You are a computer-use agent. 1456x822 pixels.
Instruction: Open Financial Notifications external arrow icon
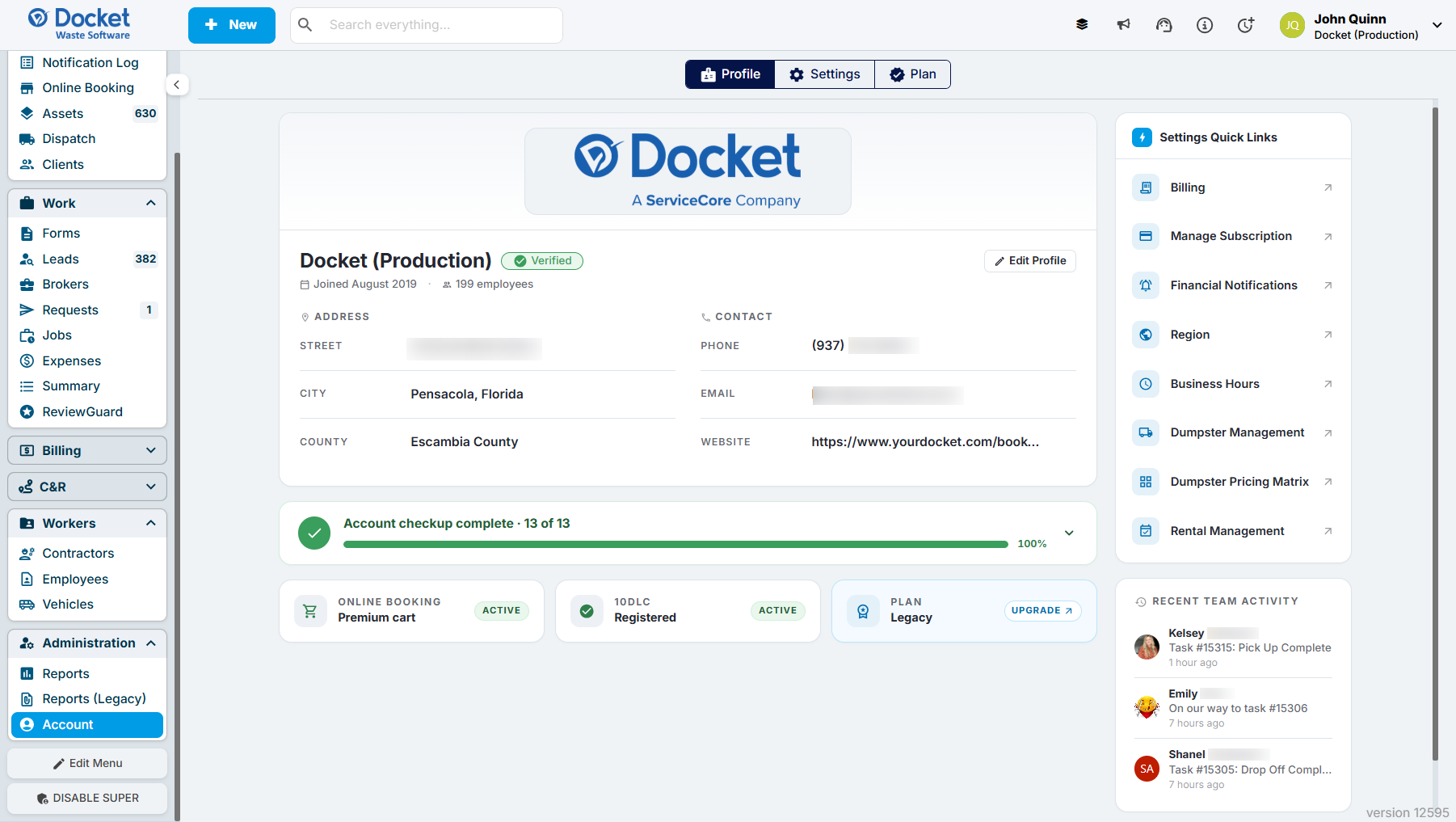(1328, 285)
